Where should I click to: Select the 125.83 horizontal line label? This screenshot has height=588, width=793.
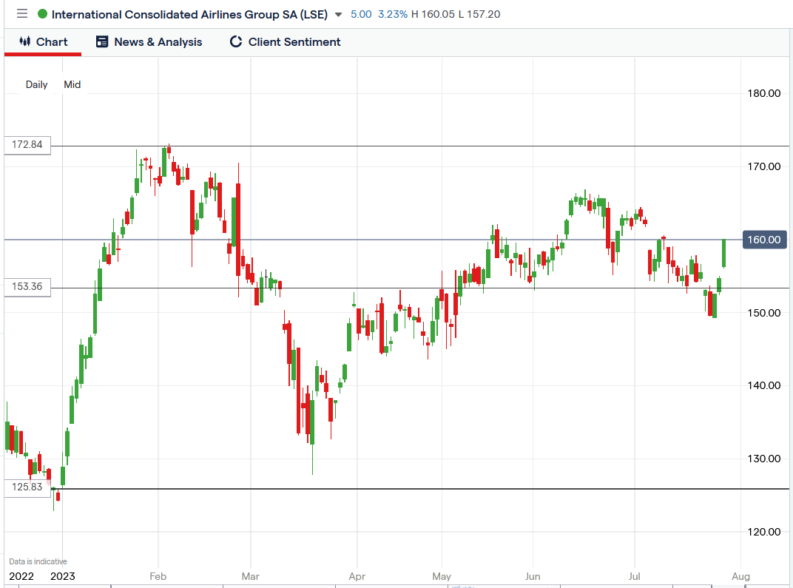point(27,488)
